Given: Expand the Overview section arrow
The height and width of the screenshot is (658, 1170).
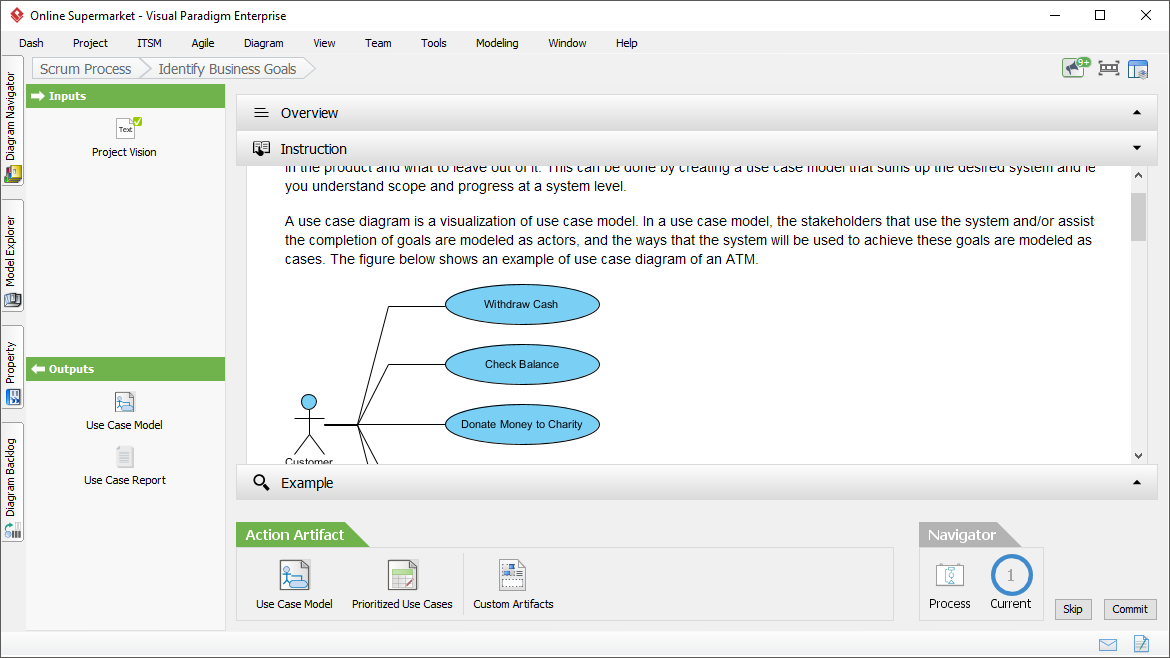Looking at the screenshot, I should pos(1136,113).
